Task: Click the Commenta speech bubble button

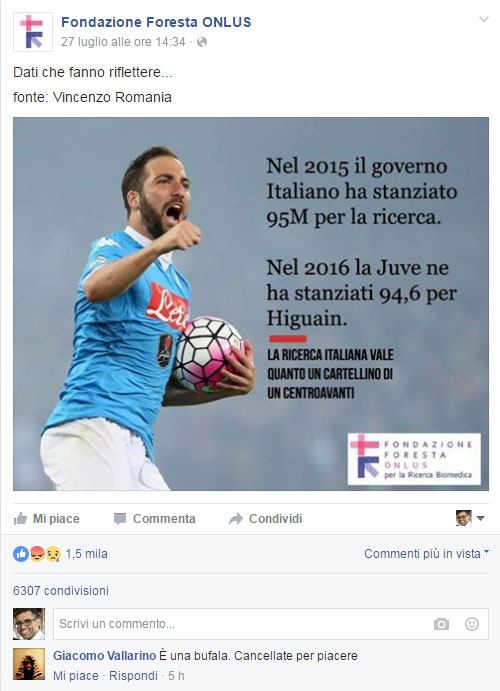Action: (x=155, y=519)
